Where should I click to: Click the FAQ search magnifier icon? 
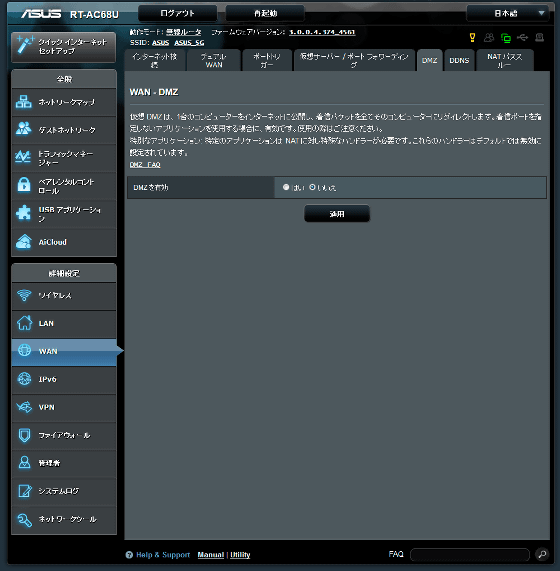(x=542, y=554)
